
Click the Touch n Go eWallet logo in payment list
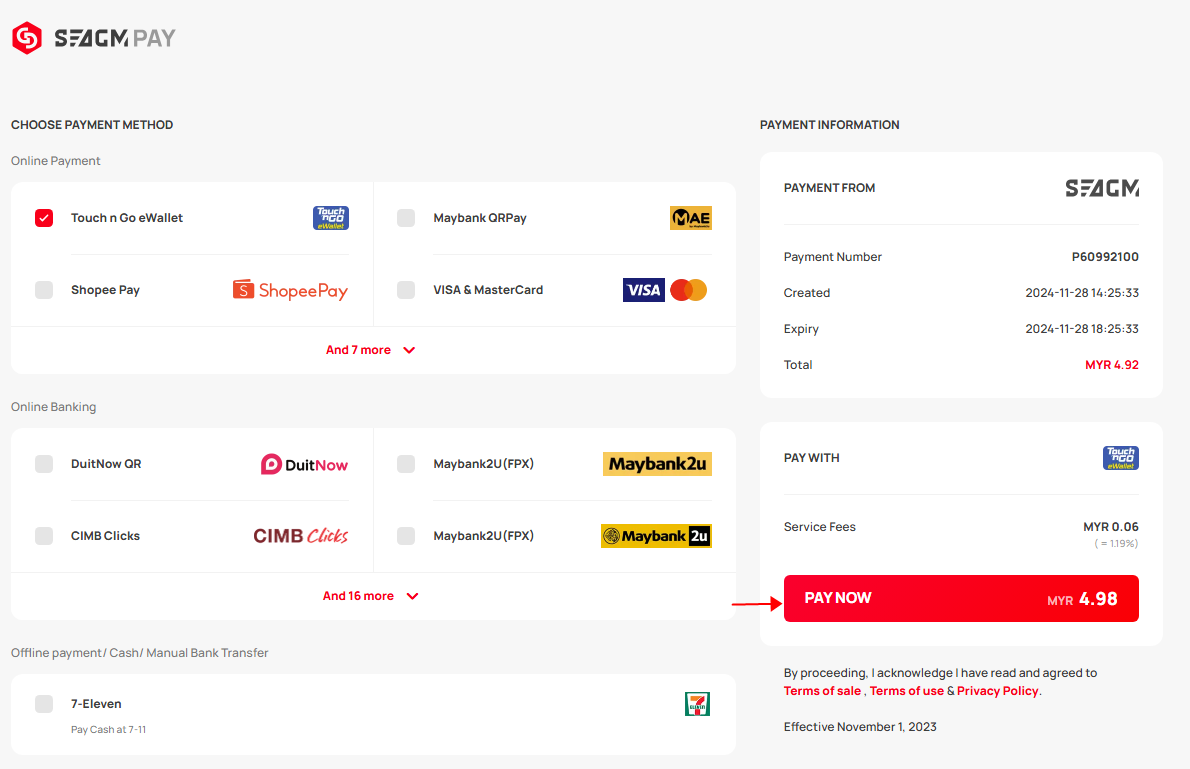click(331, 218)
